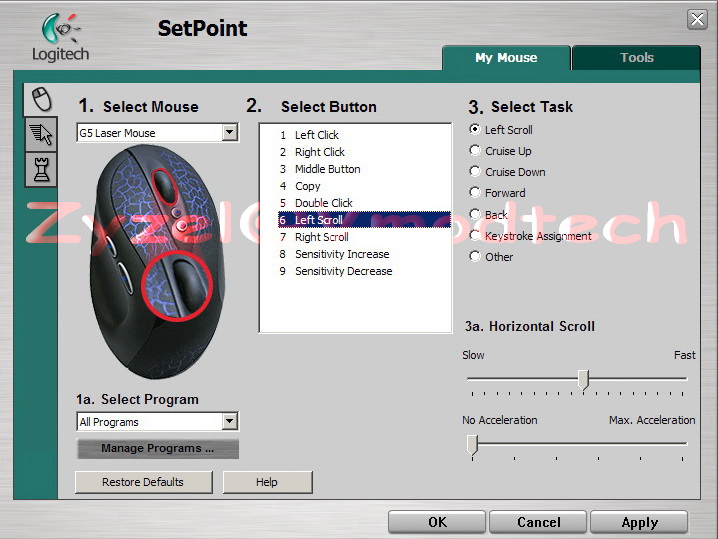This screenshot has height=539, width=718.
Task: Click the Horizontal Scroll speed slider
Action: [583, 380]
